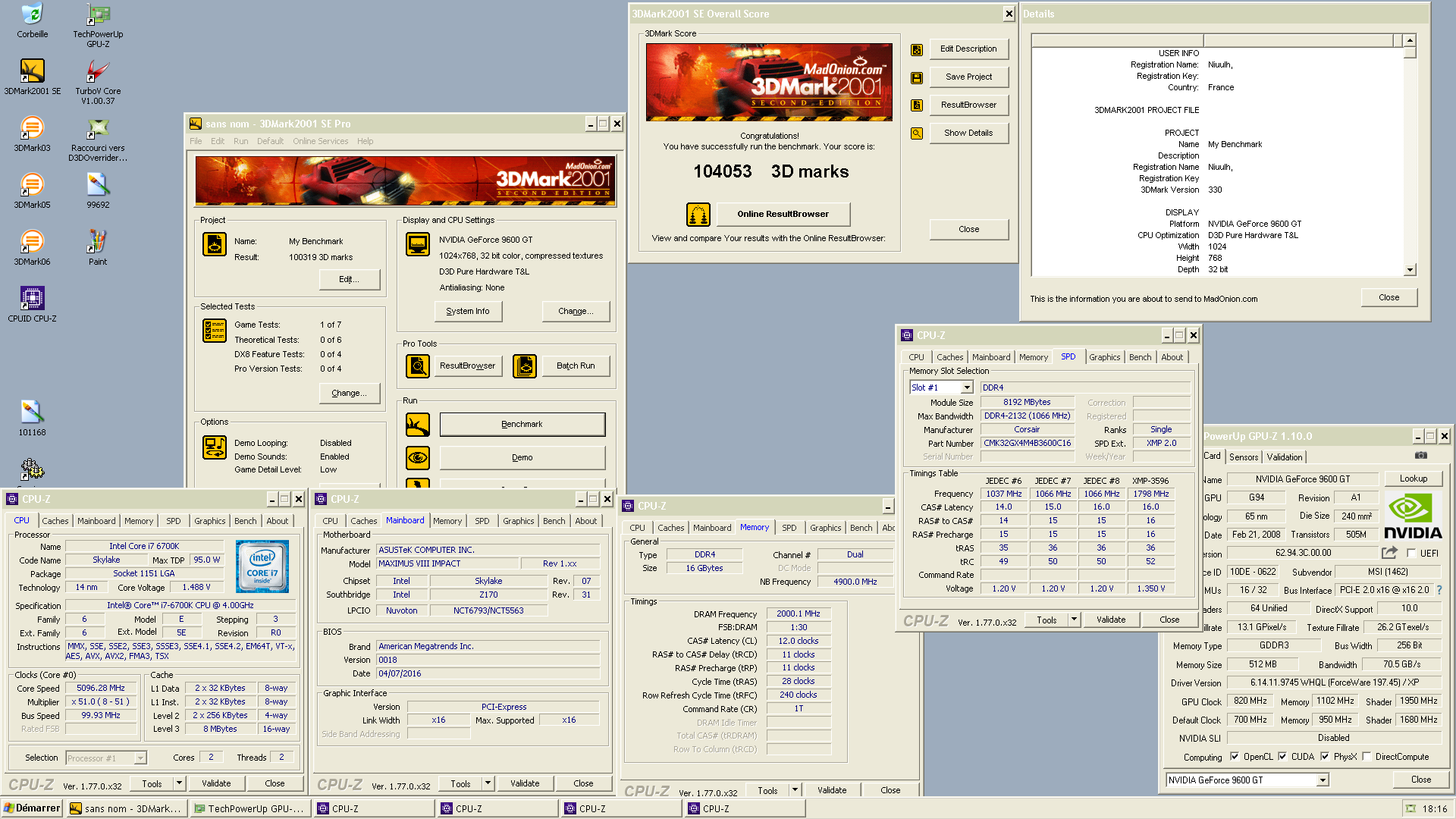Toggle the OpenCL checkbox in GPU-Z
Image resolution: width=1456 pixels, height=819 pixels.
(1235, 757)
